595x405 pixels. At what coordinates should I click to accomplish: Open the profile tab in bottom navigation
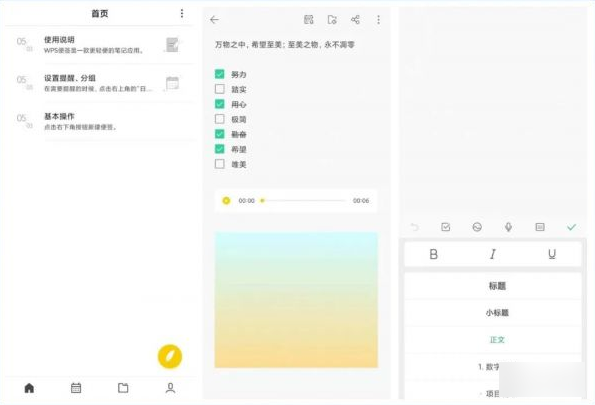point(170,388)
